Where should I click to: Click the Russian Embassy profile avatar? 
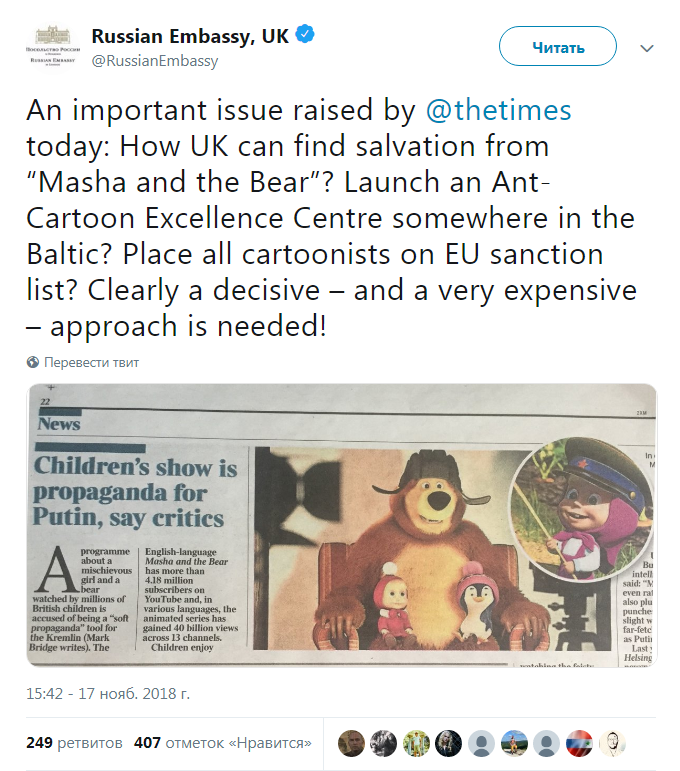coord(53,47)
